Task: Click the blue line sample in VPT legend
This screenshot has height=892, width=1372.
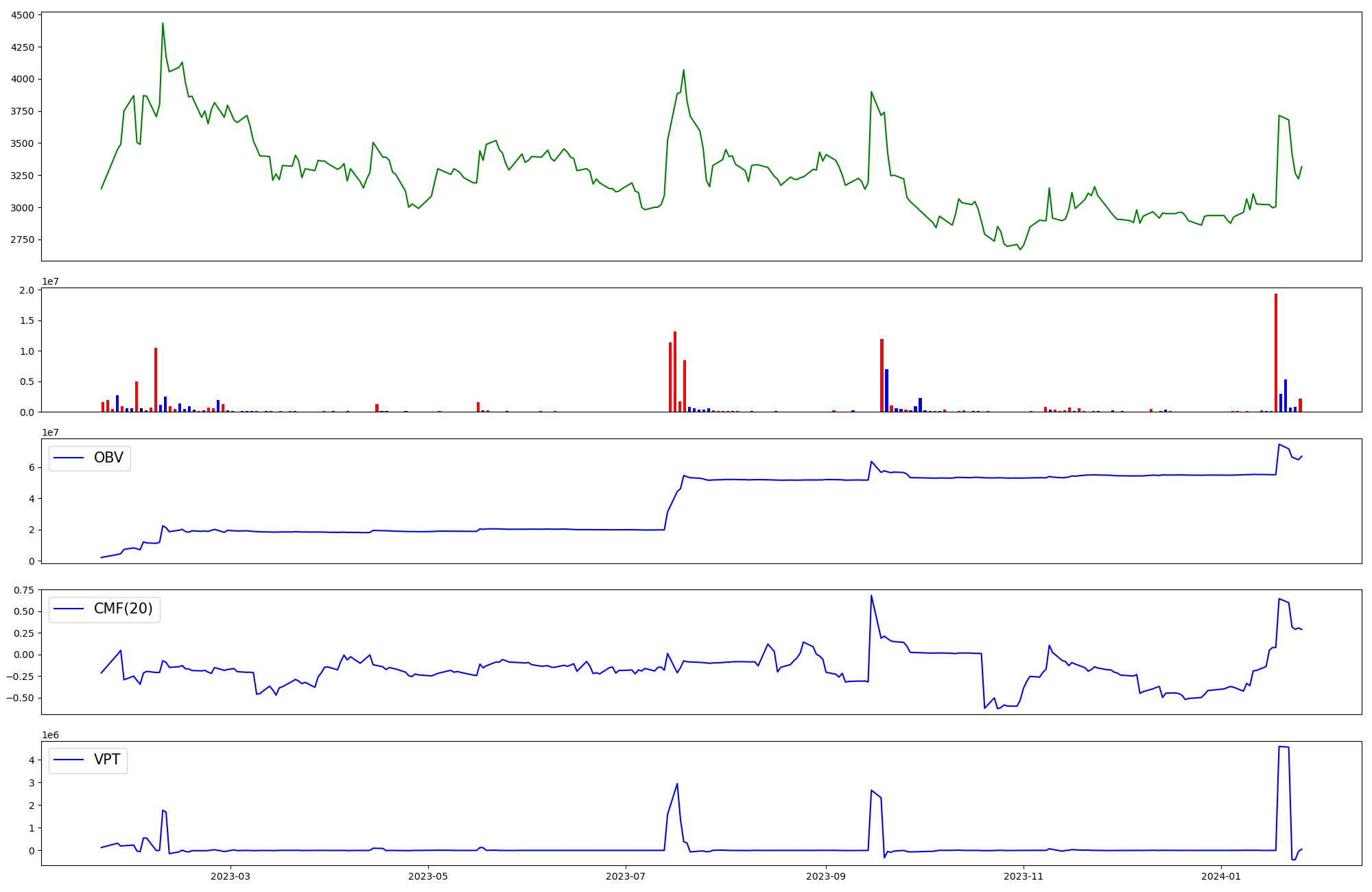Action: (69, 760)
